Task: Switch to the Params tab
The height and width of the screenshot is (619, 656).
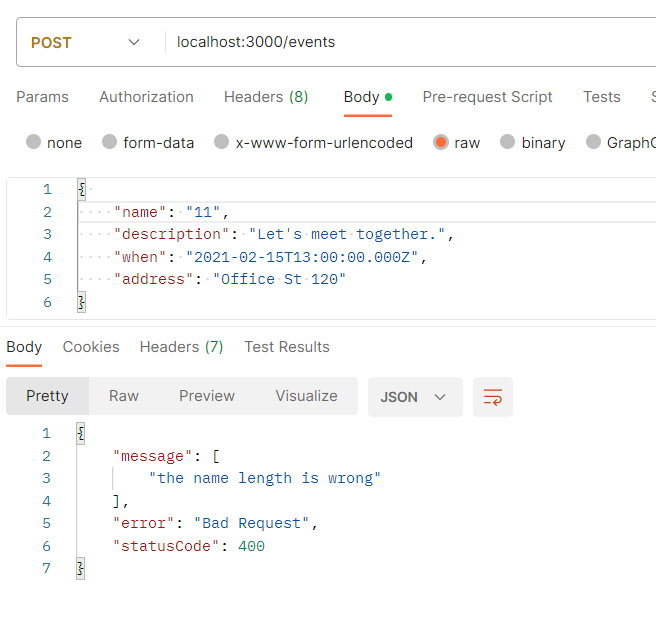Action: (x=43, y=97)
